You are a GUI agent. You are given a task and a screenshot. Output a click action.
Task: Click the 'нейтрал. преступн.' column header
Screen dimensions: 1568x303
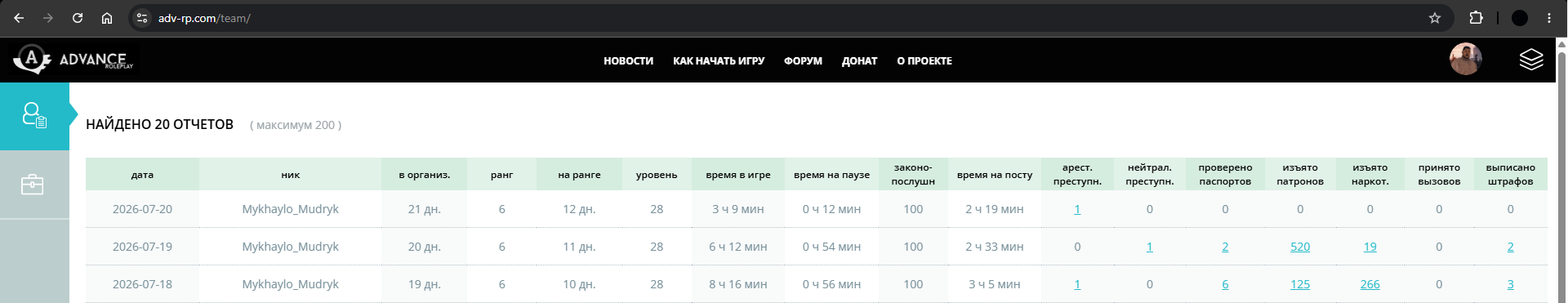(1149, 174)
